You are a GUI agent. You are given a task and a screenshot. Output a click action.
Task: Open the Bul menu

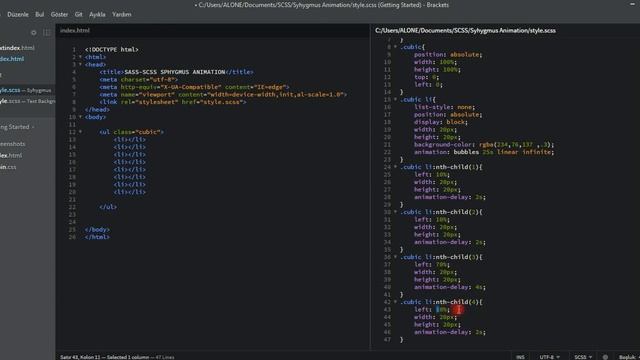[40, 14]
